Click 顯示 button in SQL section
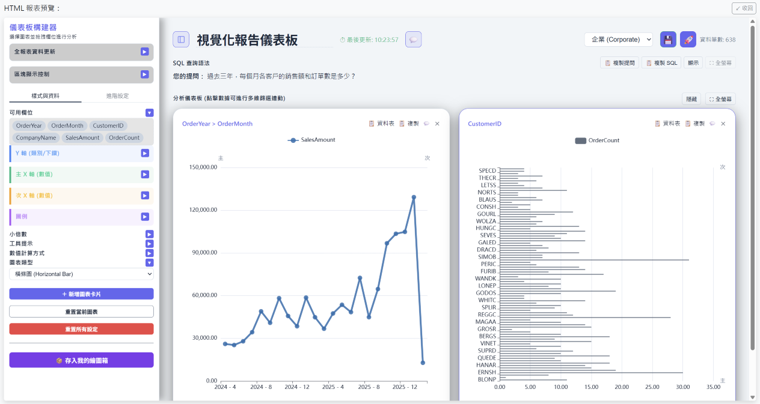 pos(693,63)
